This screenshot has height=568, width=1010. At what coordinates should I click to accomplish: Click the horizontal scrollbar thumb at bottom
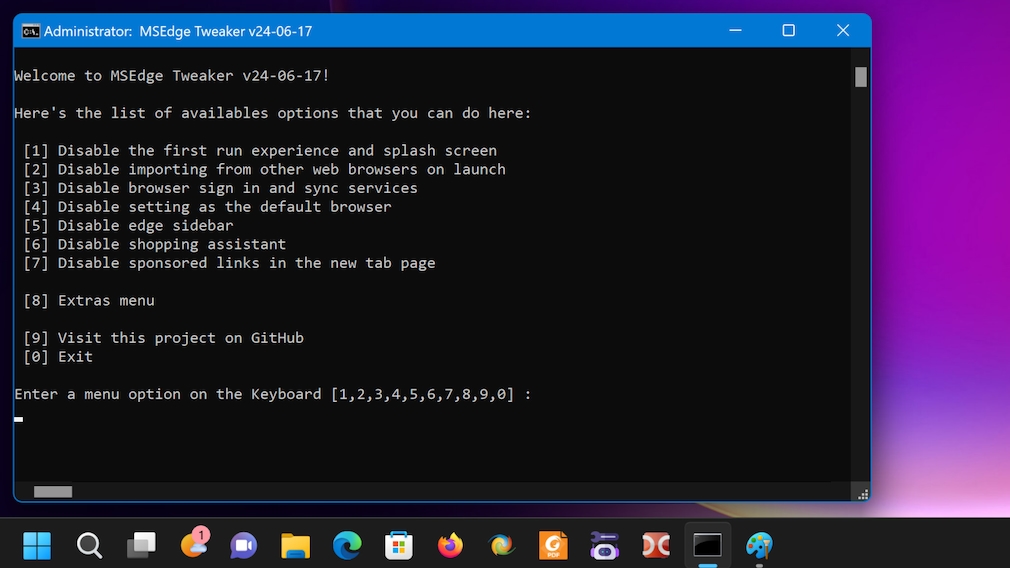point(53,492)
